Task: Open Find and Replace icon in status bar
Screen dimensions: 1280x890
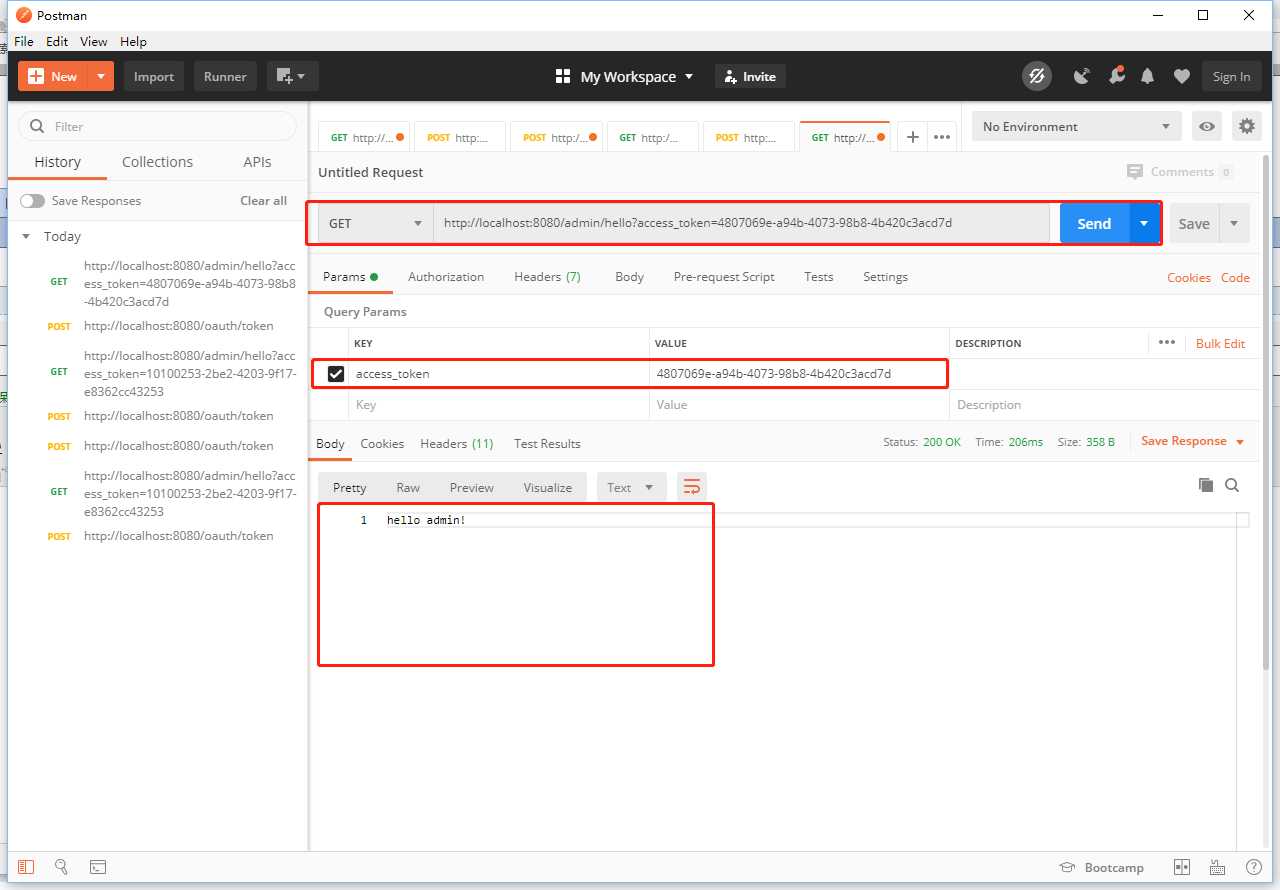Action: [61, 867]
